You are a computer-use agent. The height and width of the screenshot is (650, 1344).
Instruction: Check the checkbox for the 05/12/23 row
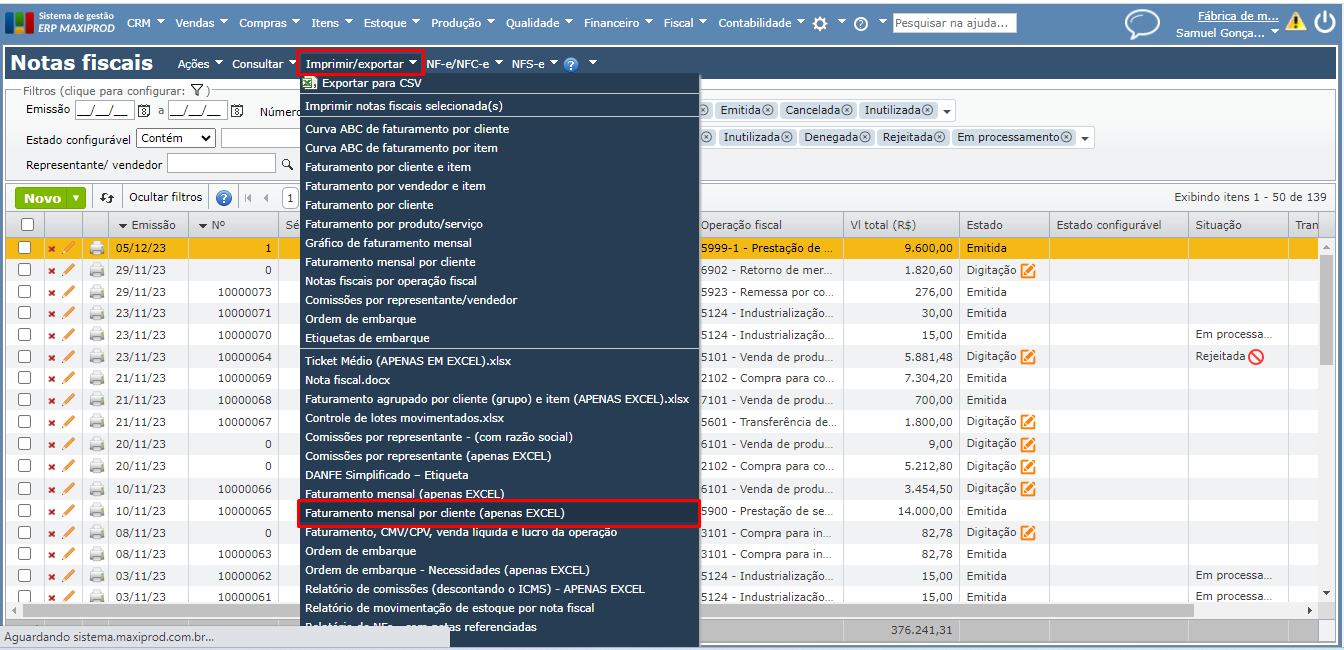pyautogui.click(x=25, y=248)
